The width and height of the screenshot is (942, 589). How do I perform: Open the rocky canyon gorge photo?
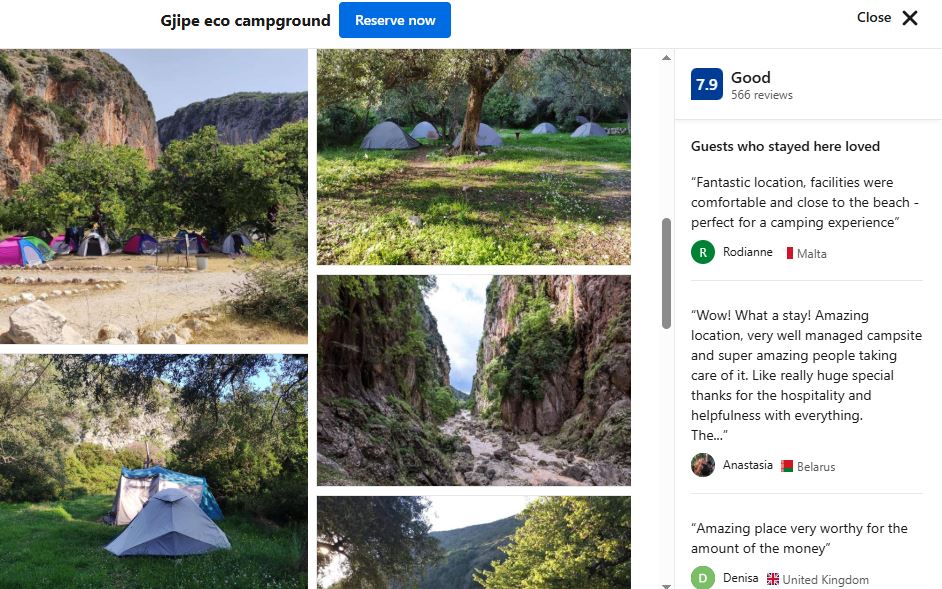pos(473,380)
